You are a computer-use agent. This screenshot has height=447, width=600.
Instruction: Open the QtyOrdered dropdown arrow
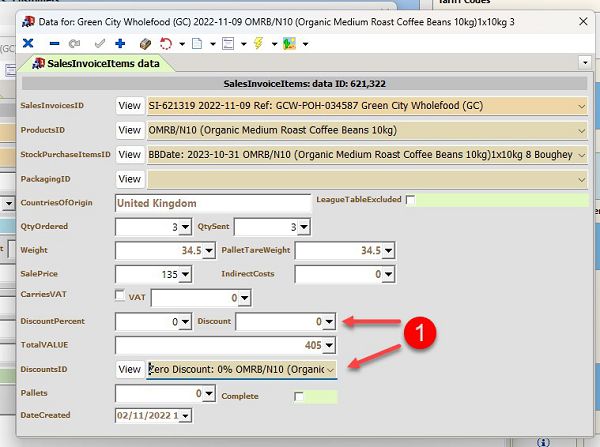click(185, 227)
